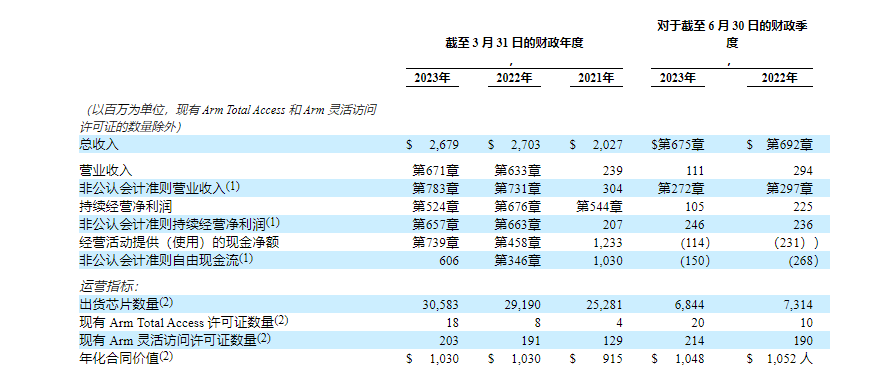This screenshot has height=383, width=875.
Task: Click the 营业收入 value 294
Action: [804, 171]
